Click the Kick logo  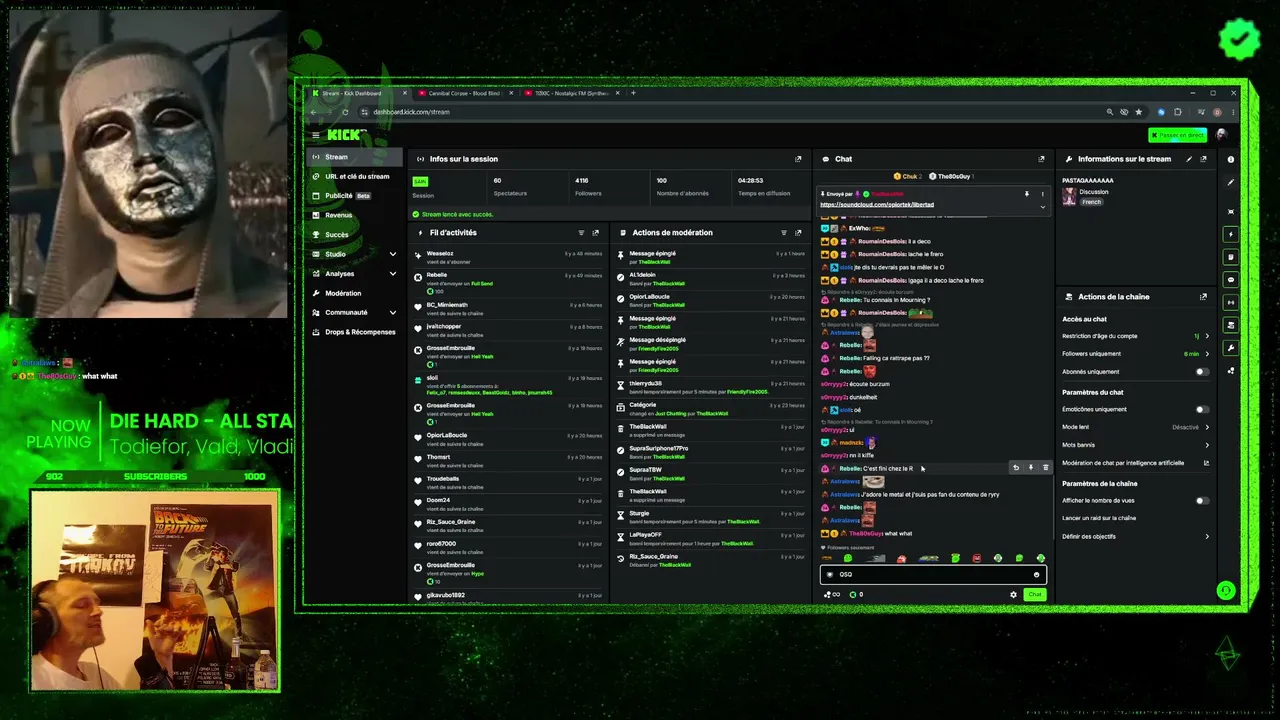[347, 135]
